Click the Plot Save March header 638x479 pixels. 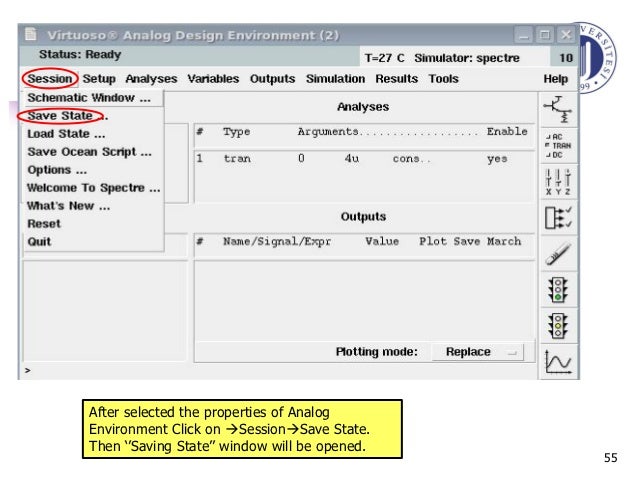coord(470,241)
